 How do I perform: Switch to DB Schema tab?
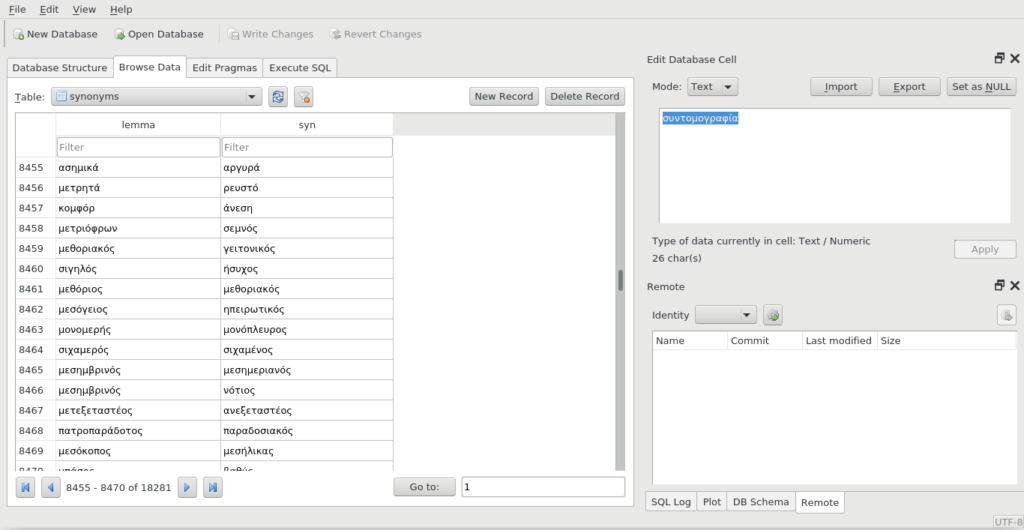click(x=761, y=502)
